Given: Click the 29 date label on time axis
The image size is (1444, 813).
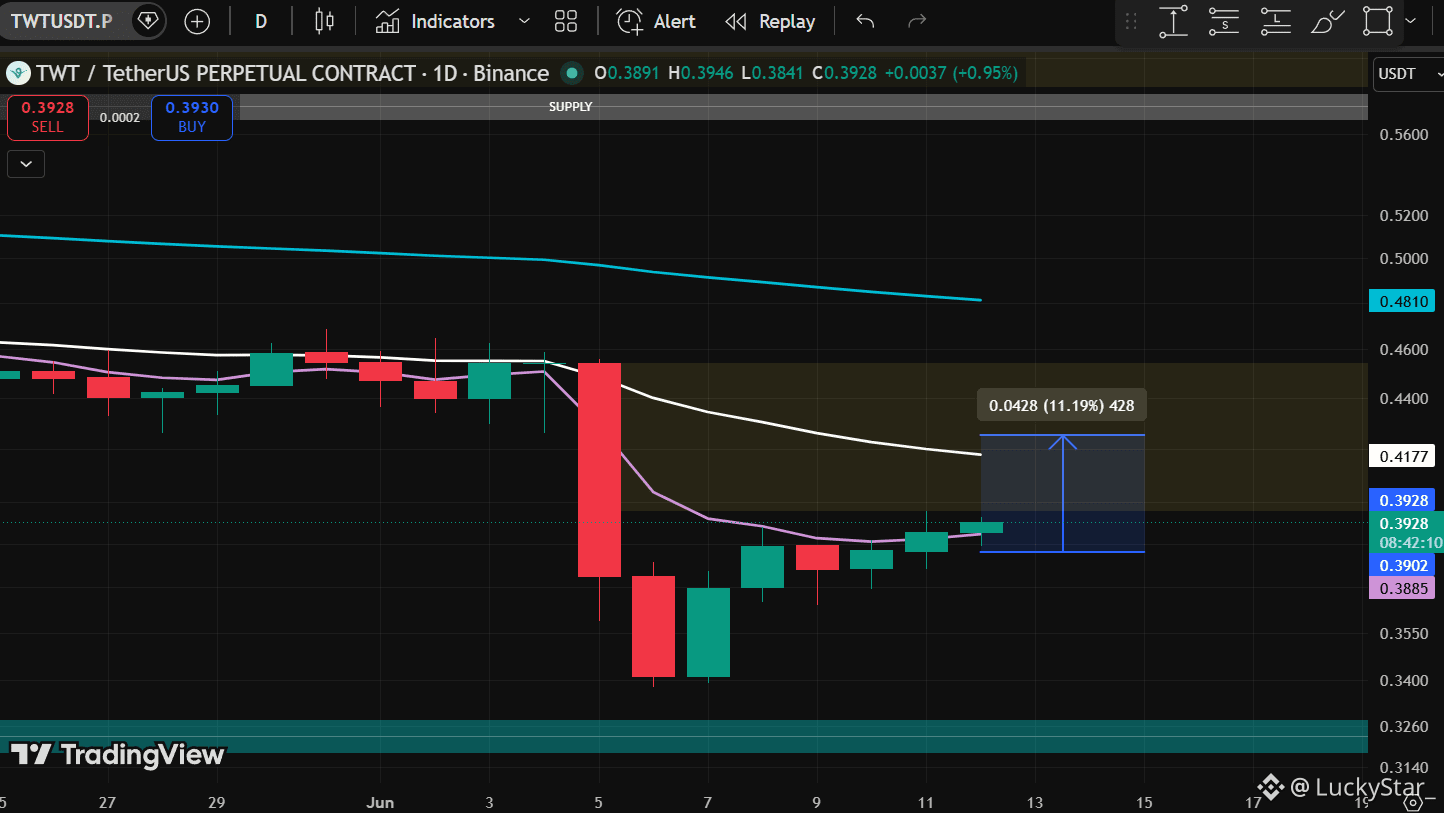Looking at the screenshot, I should click(x=216, y=802).
